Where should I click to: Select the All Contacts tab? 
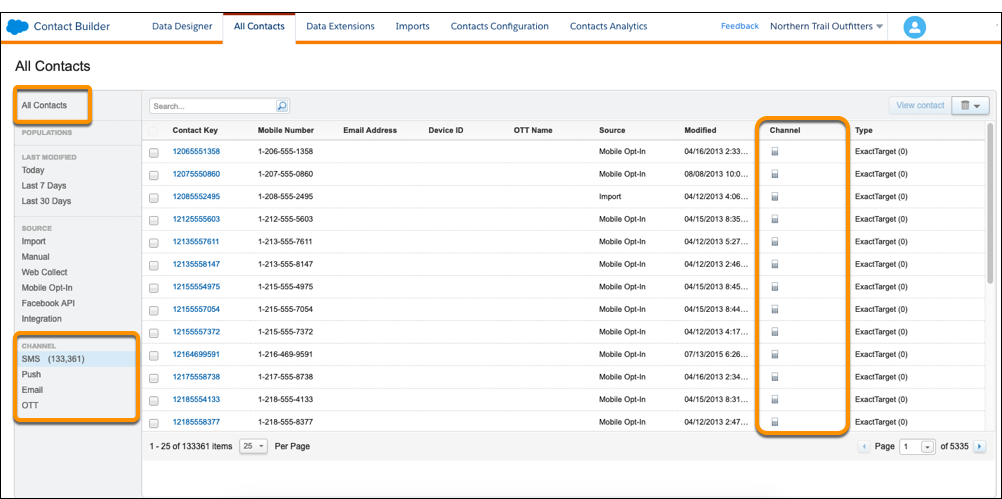tap(259, 27)
